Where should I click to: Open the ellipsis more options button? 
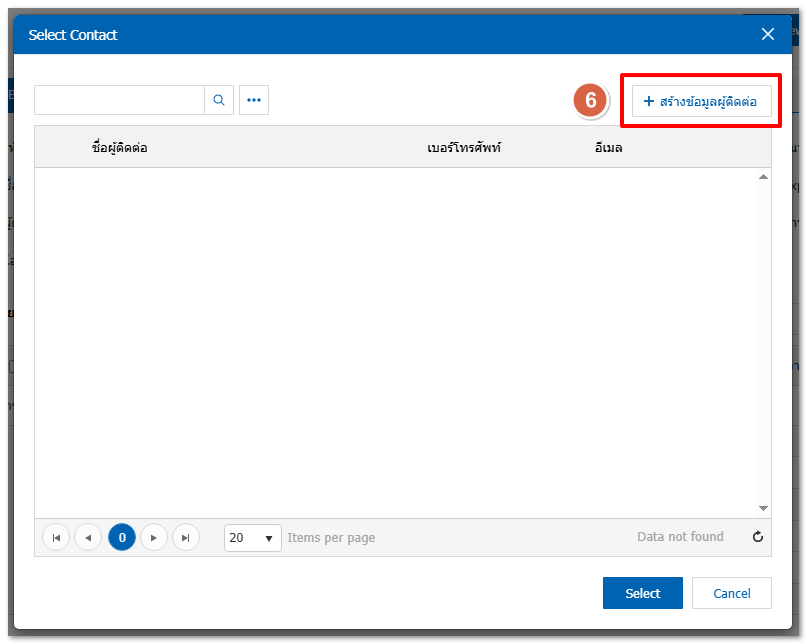tap(254, 100)
